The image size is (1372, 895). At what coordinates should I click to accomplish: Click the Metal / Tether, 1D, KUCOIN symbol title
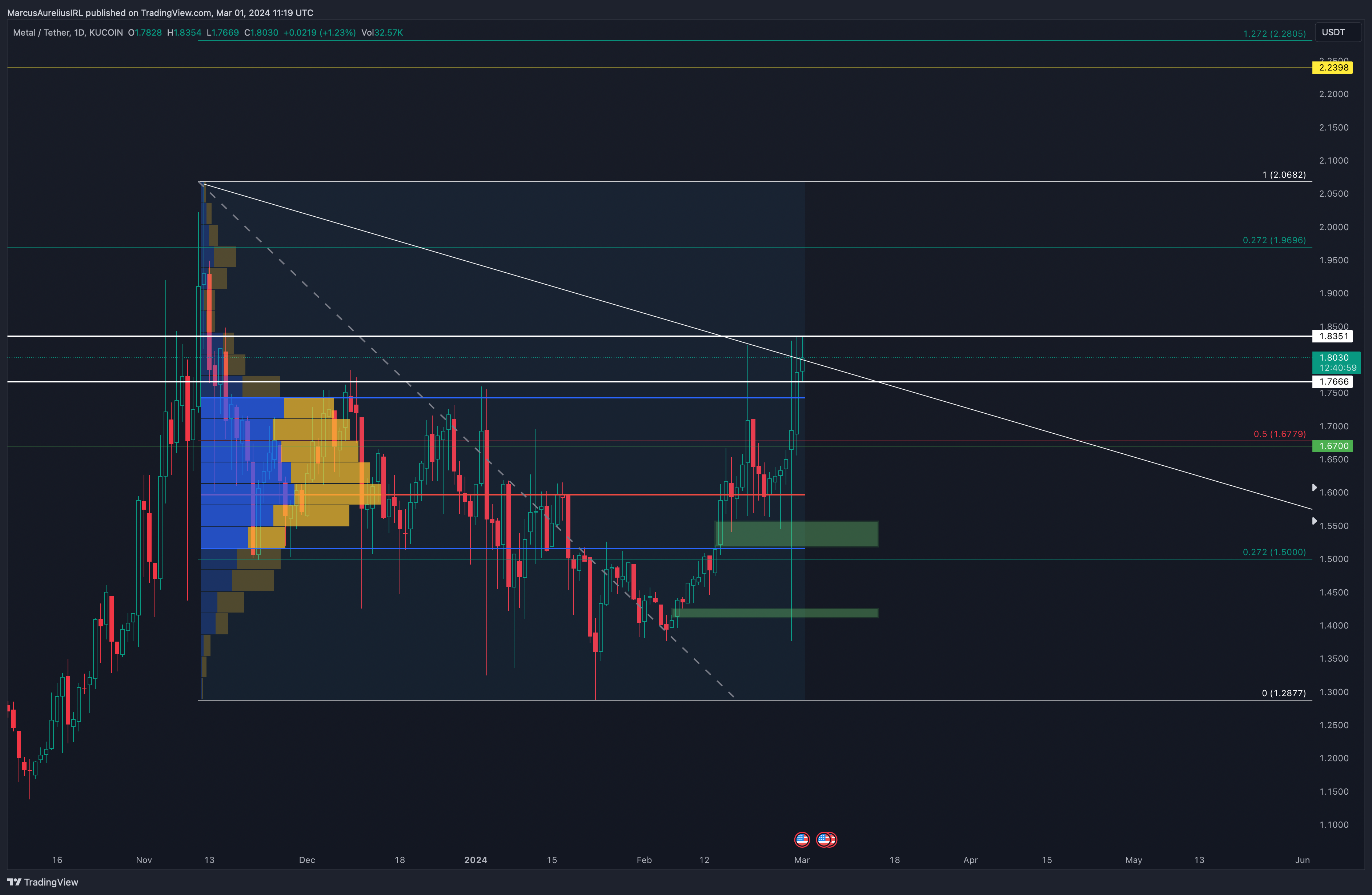tap(68, 33)
